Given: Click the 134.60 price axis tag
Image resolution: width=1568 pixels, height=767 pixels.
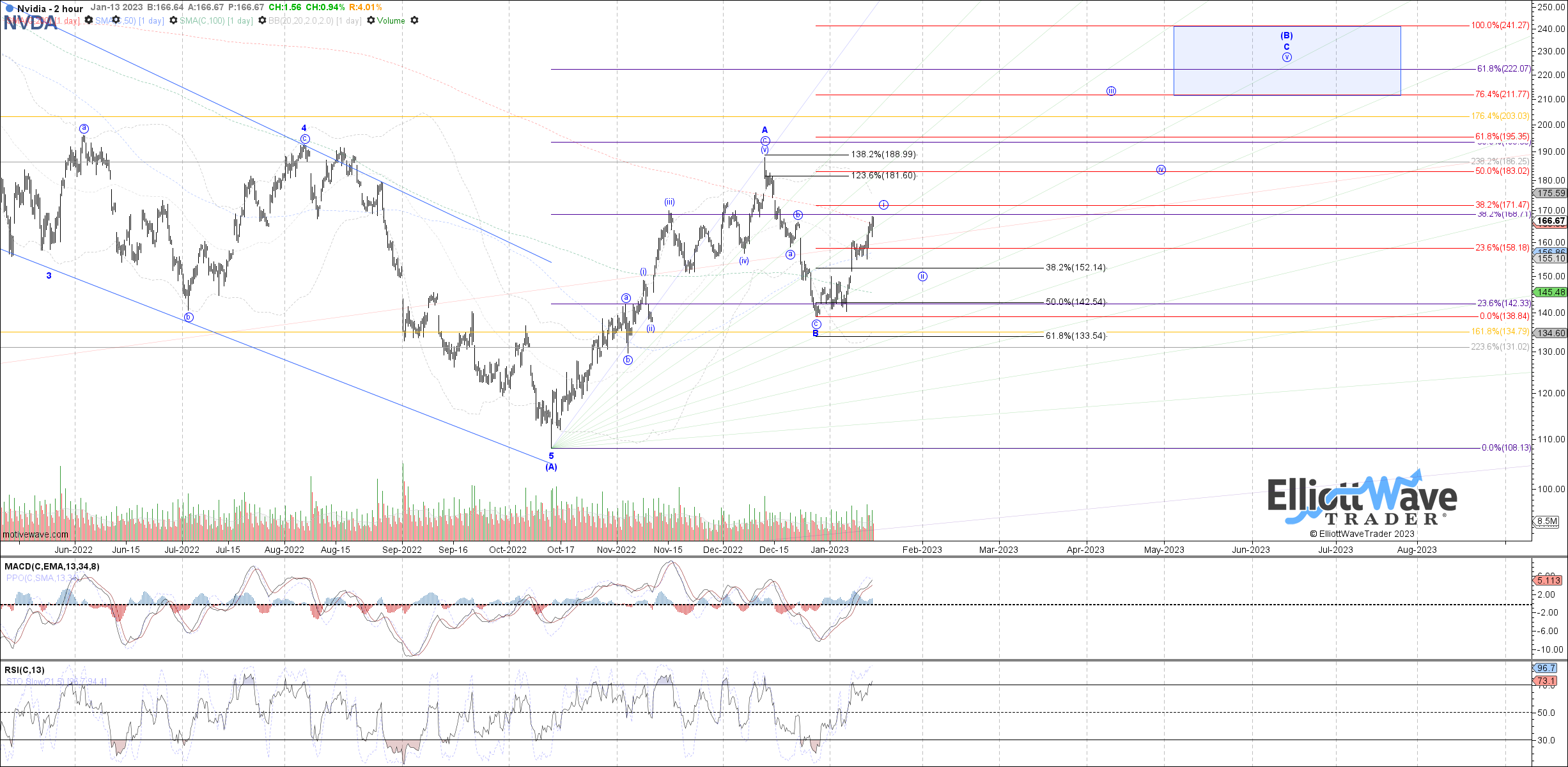Looking at the screenshot, I should 1551,333.
